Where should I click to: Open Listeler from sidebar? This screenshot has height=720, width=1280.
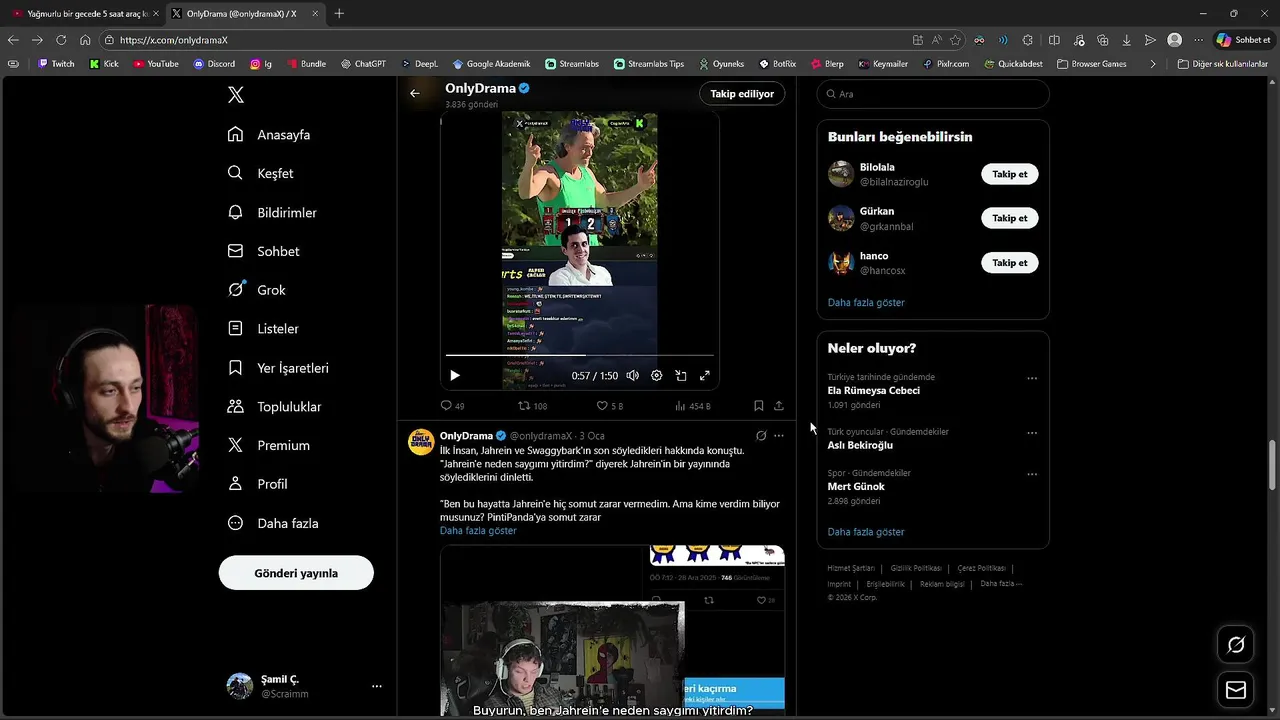tap(263, 328)
